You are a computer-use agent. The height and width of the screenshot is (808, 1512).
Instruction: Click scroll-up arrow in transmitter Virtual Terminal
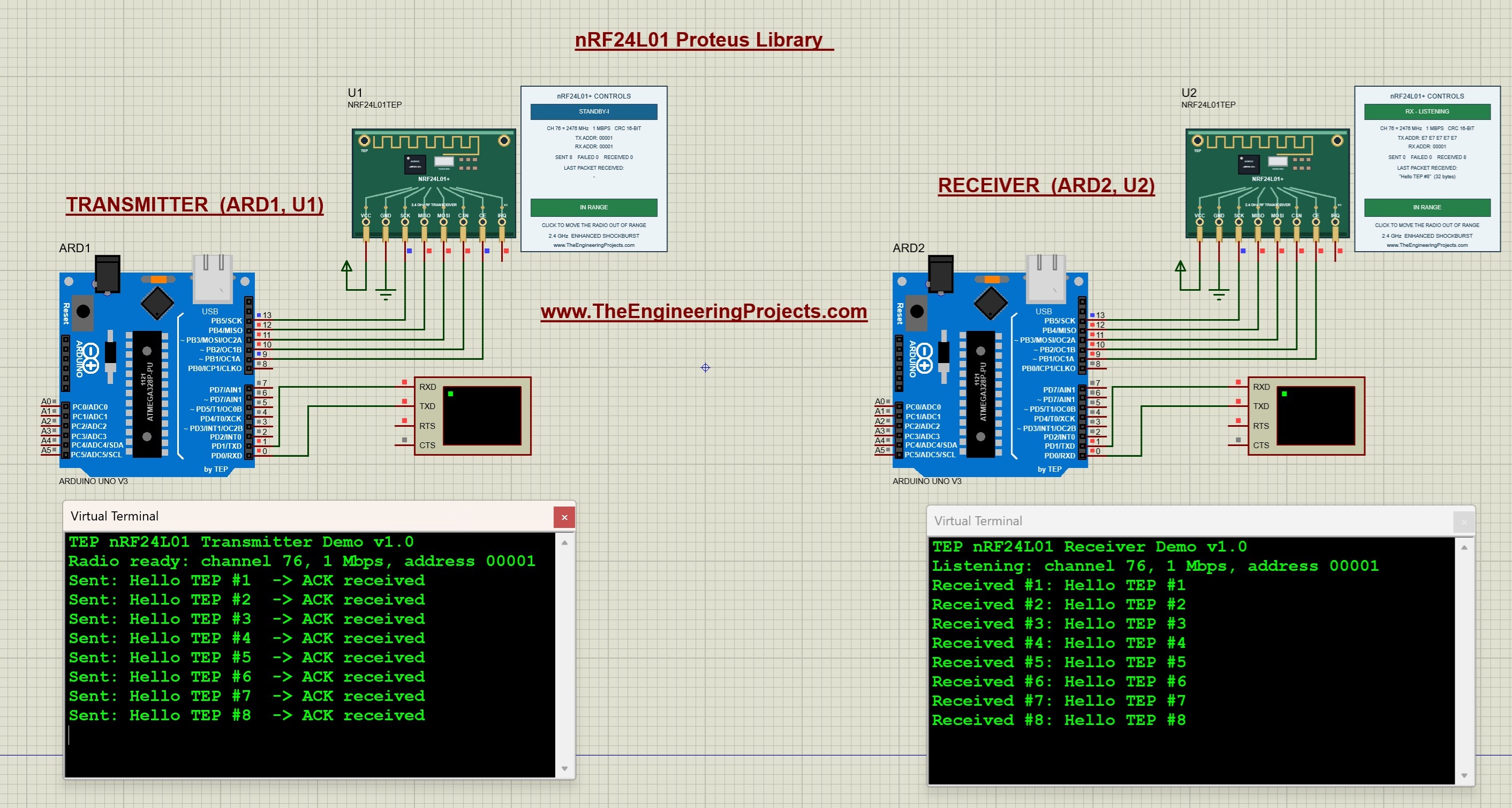[x=565, y=542]
